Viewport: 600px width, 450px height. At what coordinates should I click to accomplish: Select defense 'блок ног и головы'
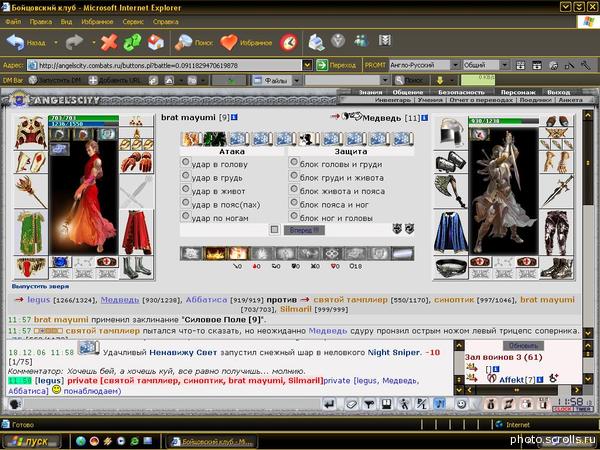click(293, 216)
